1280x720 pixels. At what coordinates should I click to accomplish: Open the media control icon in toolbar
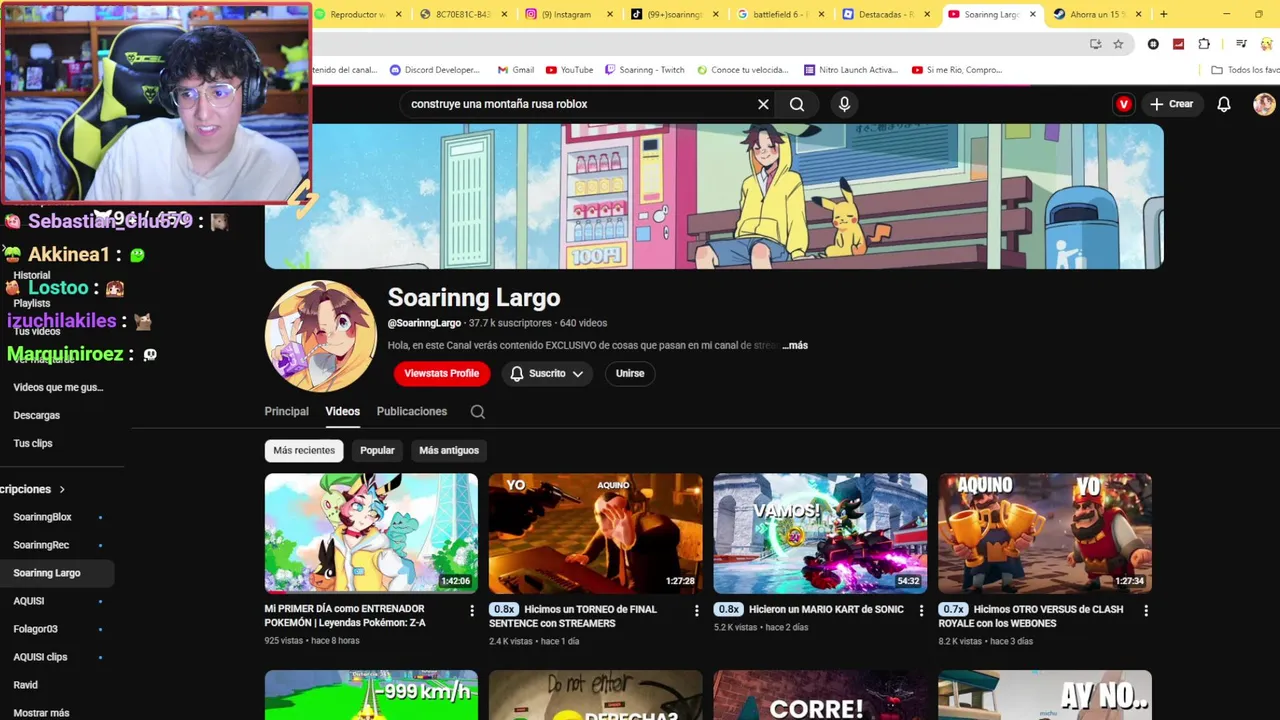coord(1241,44)
